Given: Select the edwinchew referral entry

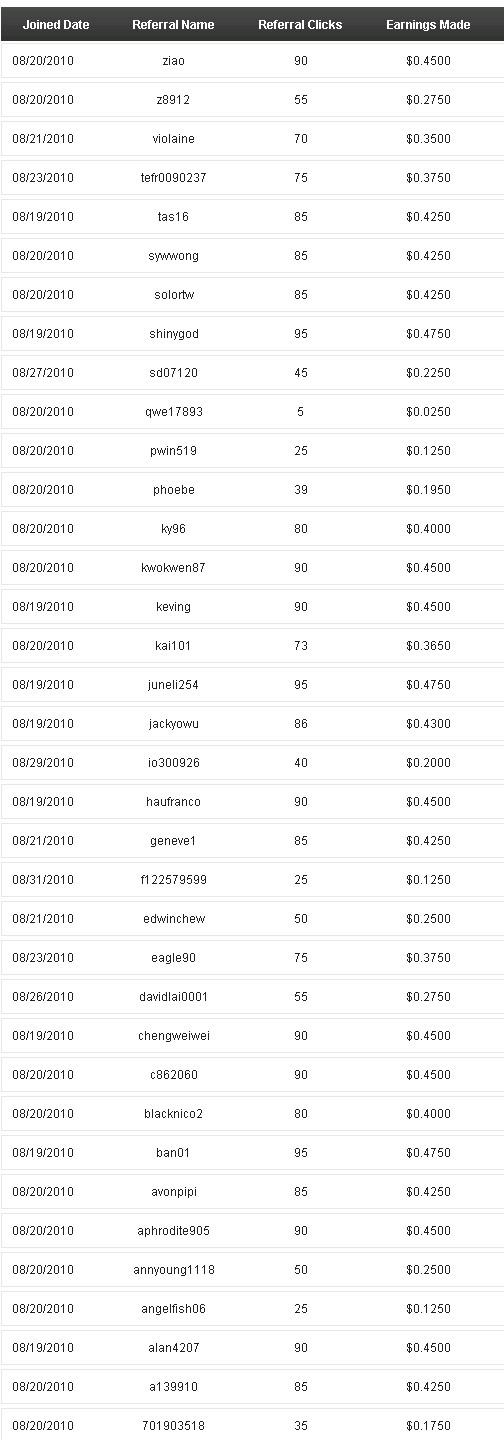Looking at the screenshot, I should point(252,919).
